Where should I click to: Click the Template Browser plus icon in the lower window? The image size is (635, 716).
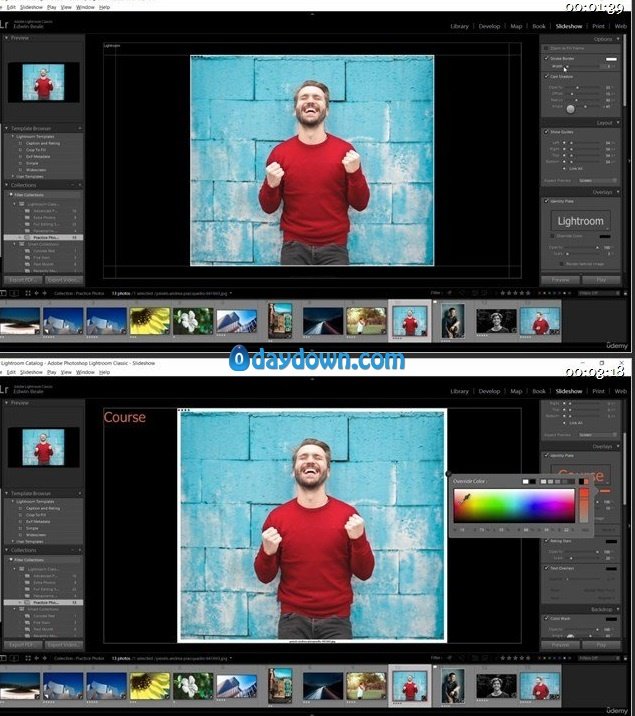(x=79, y=494)
